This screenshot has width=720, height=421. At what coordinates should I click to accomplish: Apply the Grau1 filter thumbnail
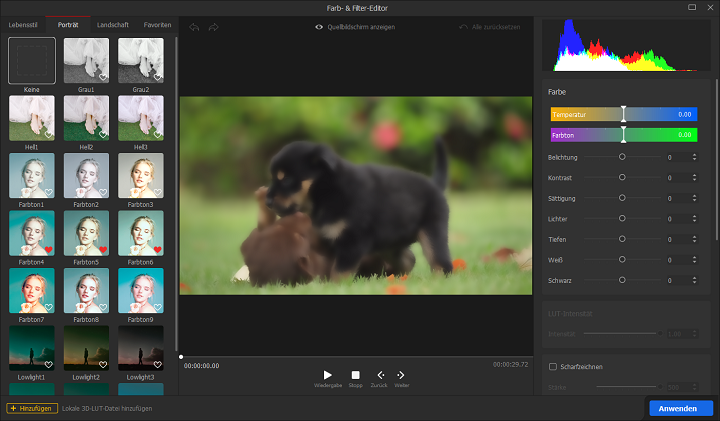point(86,61)
